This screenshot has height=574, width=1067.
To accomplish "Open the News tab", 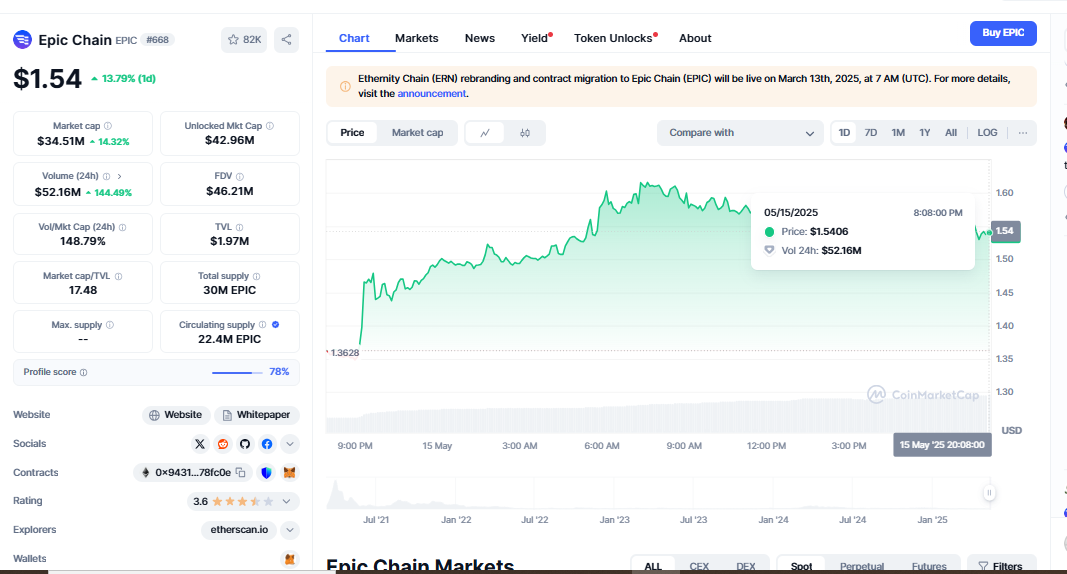I will click(x=480, y=38).
